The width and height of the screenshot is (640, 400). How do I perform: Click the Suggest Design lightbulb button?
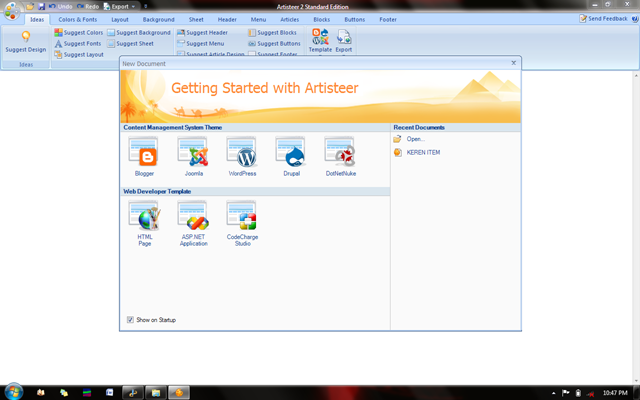point(26,42)
